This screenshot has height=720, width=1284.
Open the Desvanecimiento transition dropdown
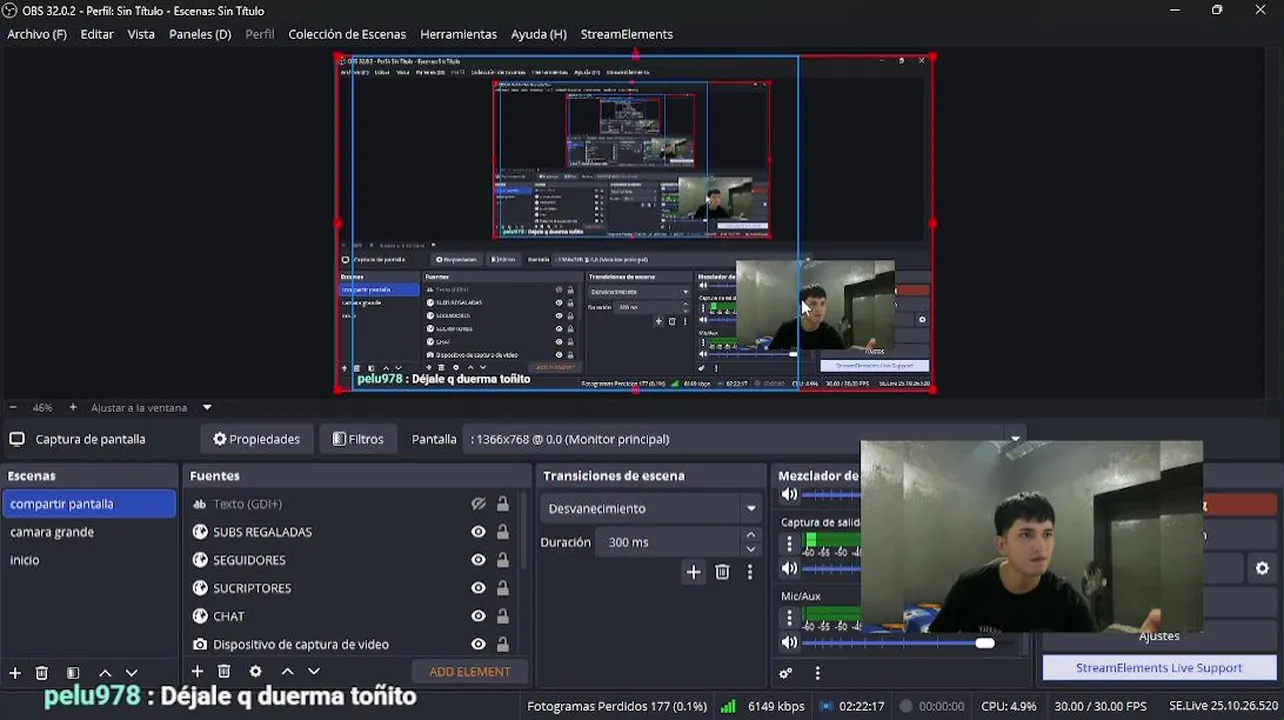pyautogui.click(x=652, y=508)
